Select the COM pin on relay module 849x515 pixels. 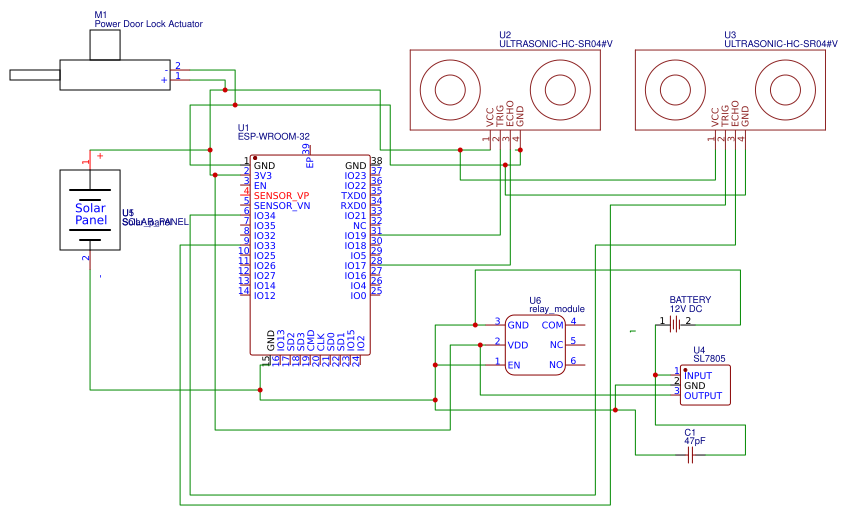click(x=552, y=325)
